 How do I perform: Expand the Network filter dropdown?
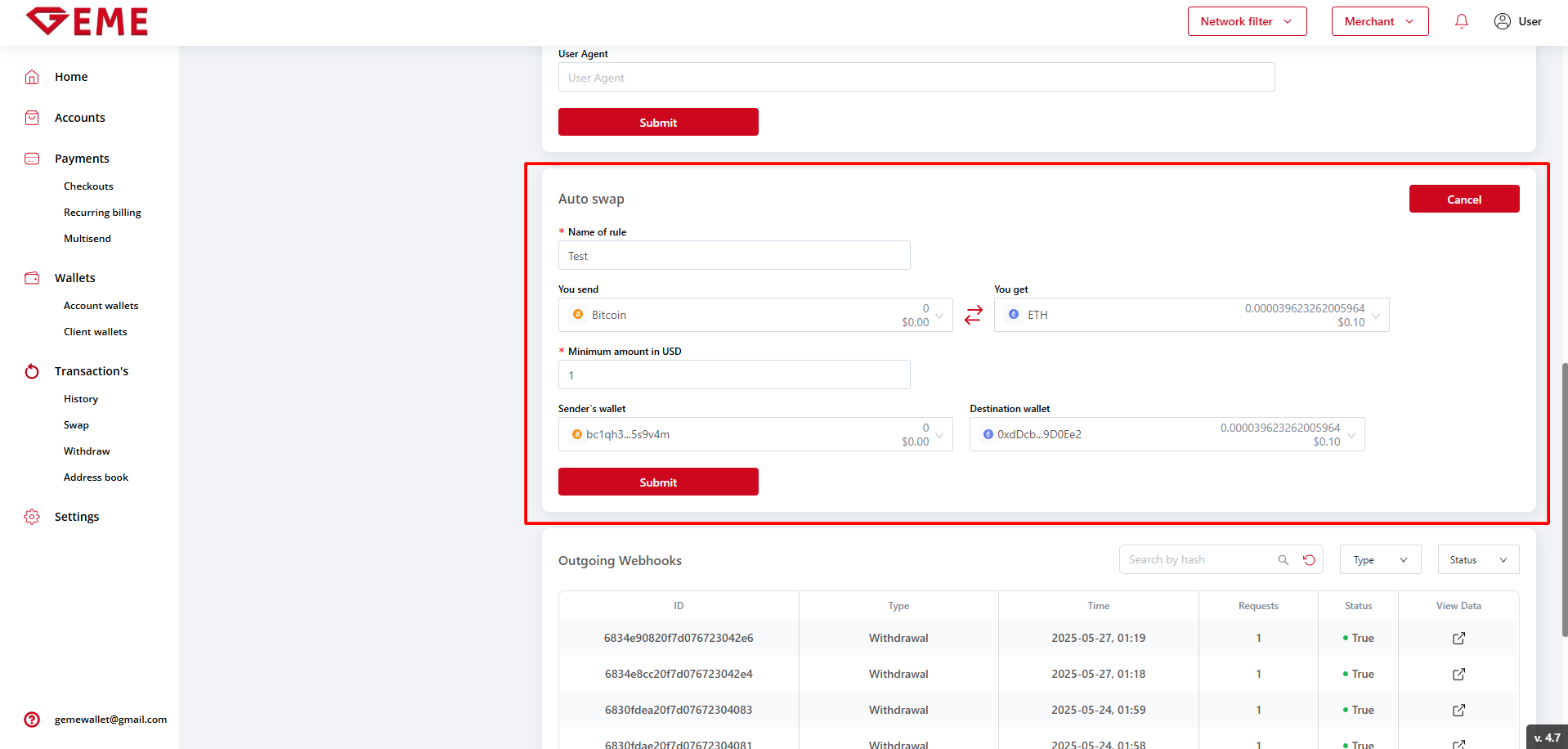coord(1247,21)
